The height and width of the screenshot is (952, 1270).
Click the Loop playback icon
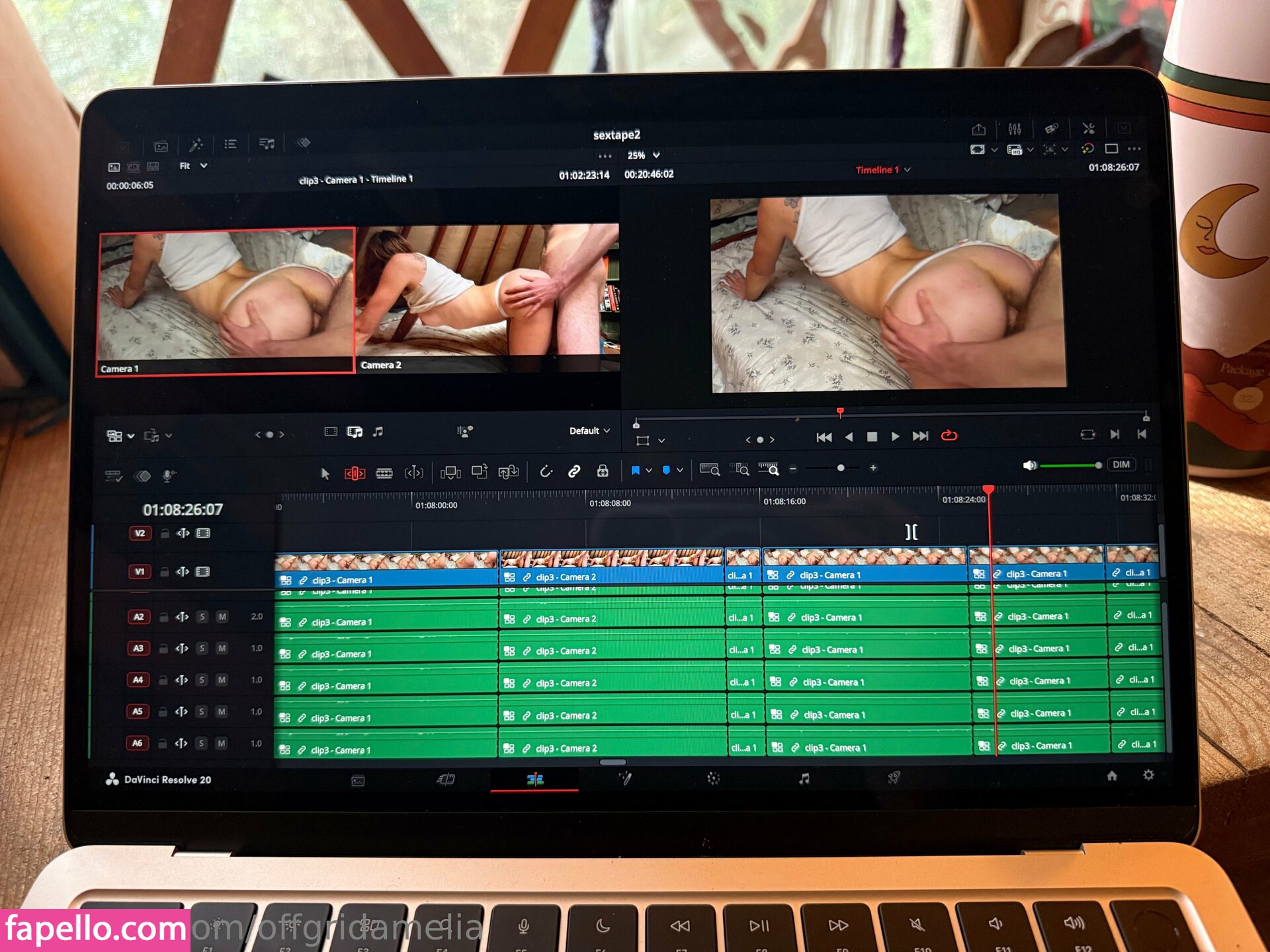[x=949, y=436]
